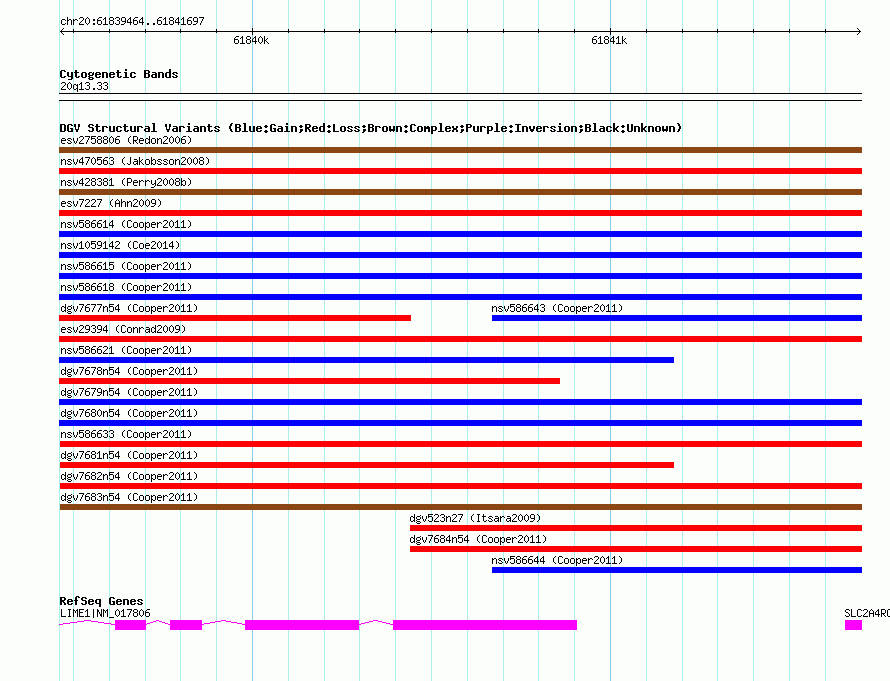Click the dgv7677n54 (Cooper2011) label
Image resolution: width=890 pixels, height=681 pixels.
[129, 308]
